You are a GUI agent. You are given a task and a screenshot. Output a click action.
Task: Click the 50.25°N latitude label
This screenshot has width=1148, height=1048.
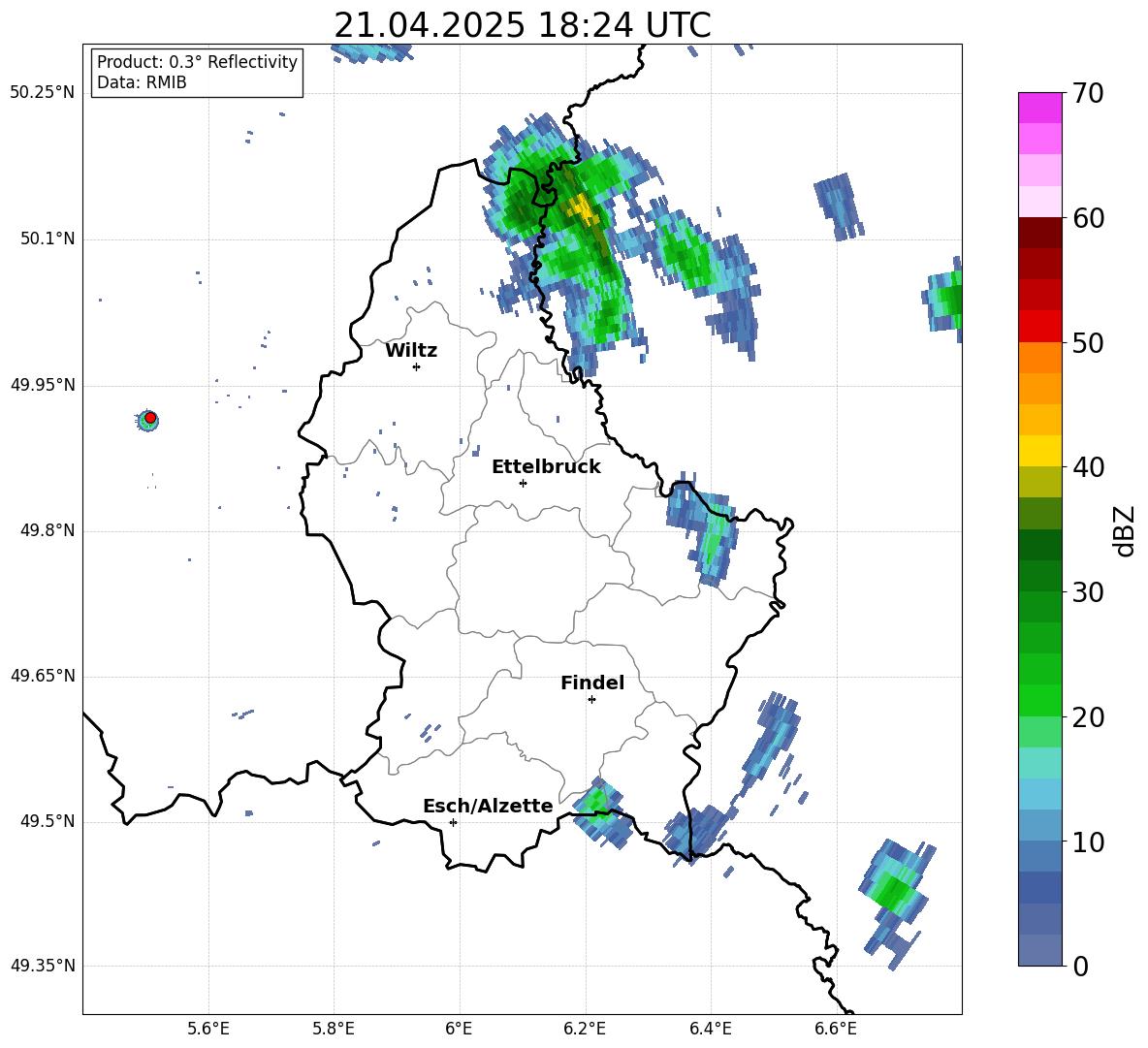pos(43,93)
